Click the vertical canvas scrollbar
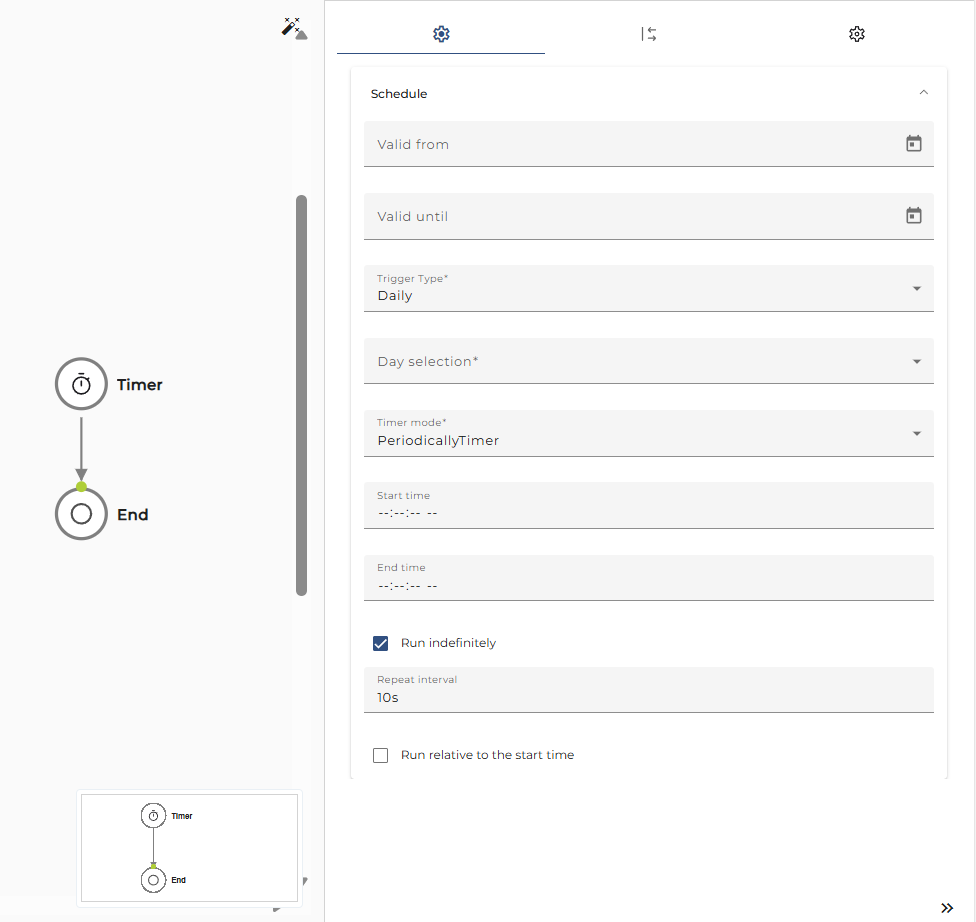 (x=301, y=395)
